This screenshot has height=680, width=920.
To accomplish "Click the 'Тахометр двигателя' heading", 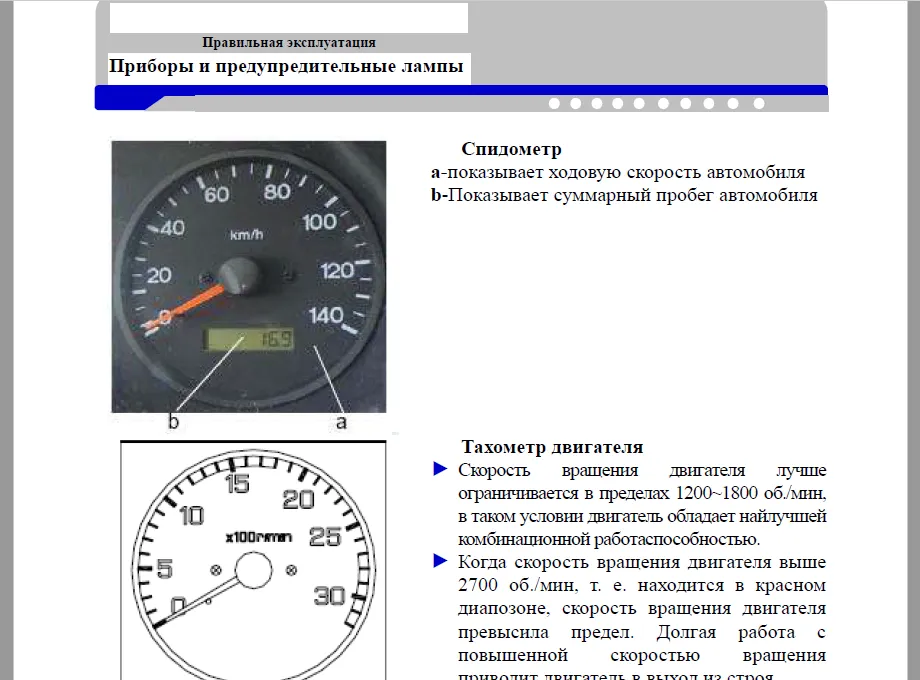I will (x=552, y=447).
